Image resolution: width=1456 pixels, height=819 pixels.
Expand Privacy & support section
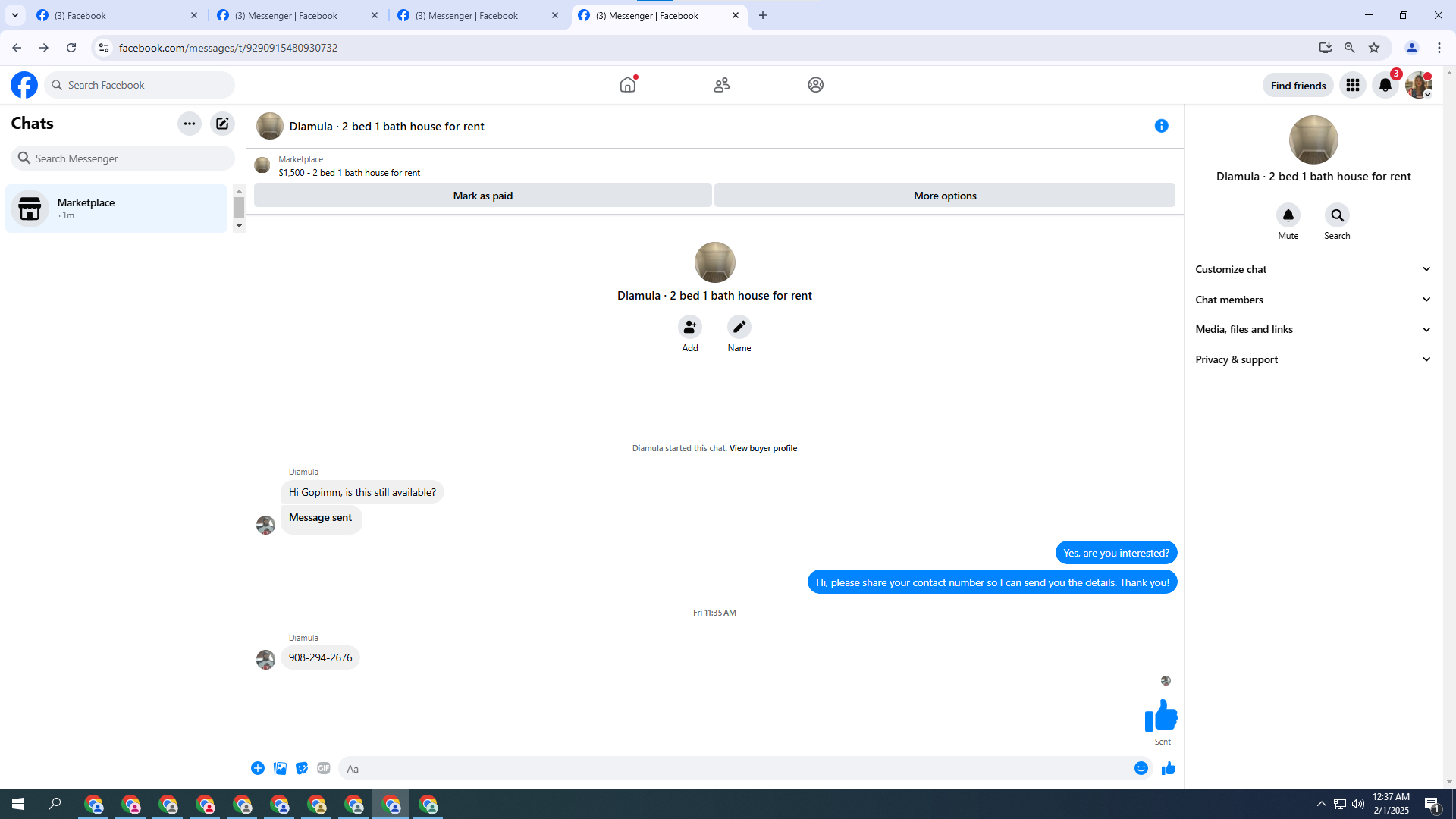click(1313, 359)
